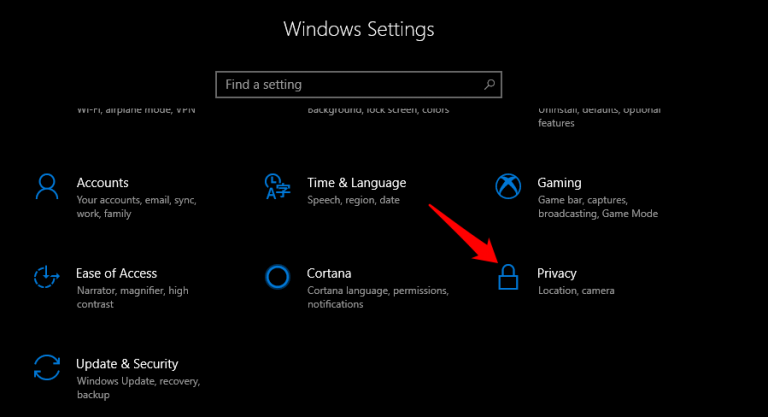Click the Ease of Access dashed clock icon
Viewport: 768px width, 417px height.
(x=47, y=277)
